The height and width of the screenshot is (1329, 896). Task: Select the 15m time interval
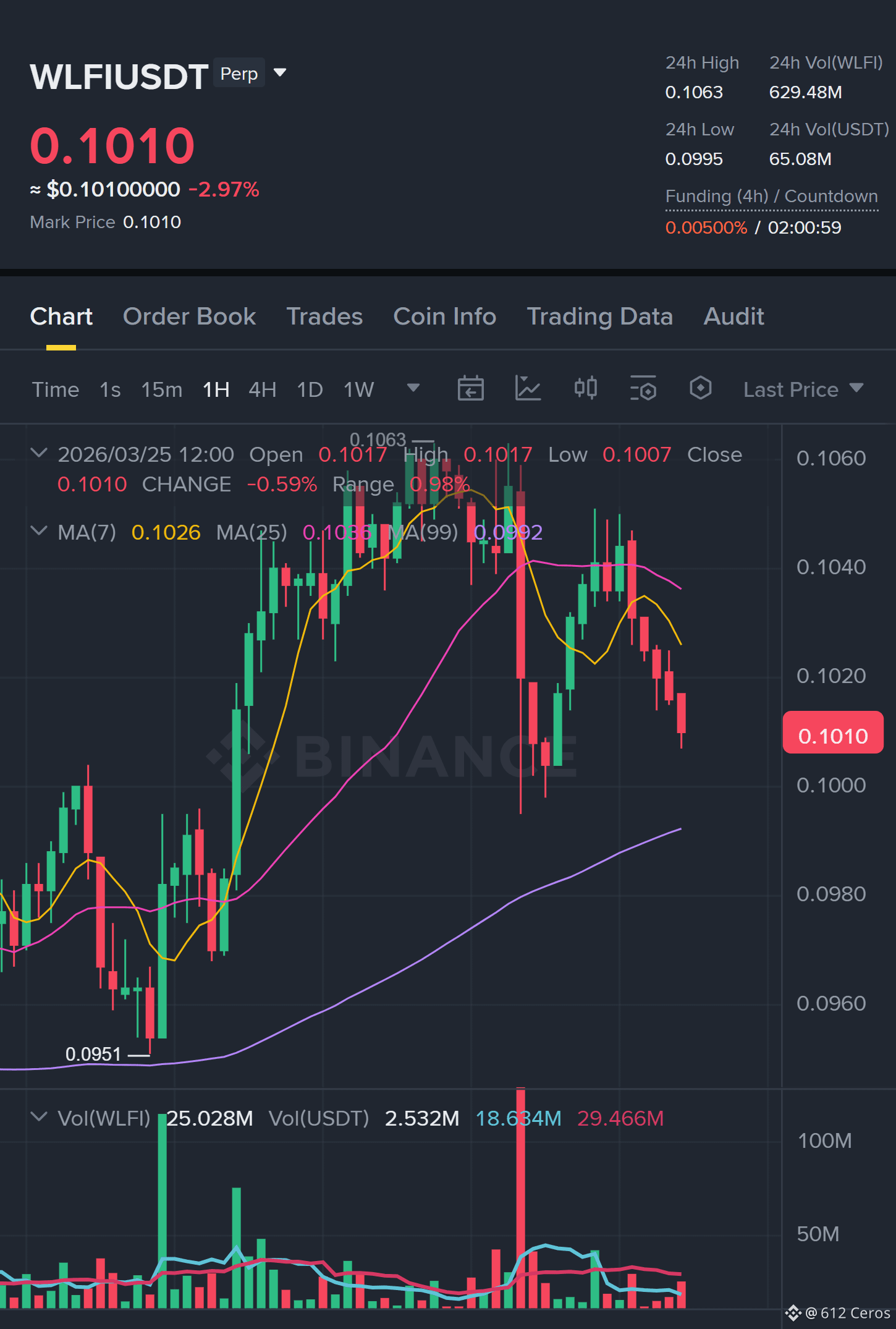click(x=162, y=389)
